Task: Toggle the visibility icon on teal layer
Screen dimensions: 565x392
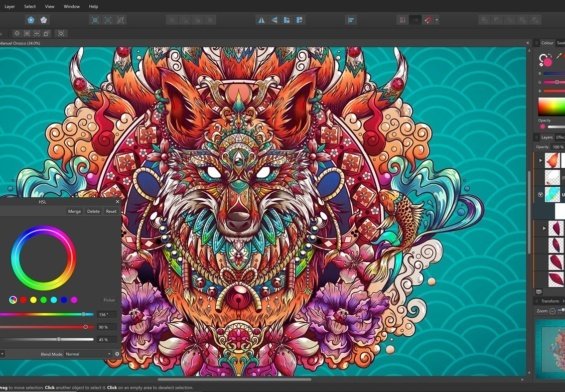Action: pos(540,195)
